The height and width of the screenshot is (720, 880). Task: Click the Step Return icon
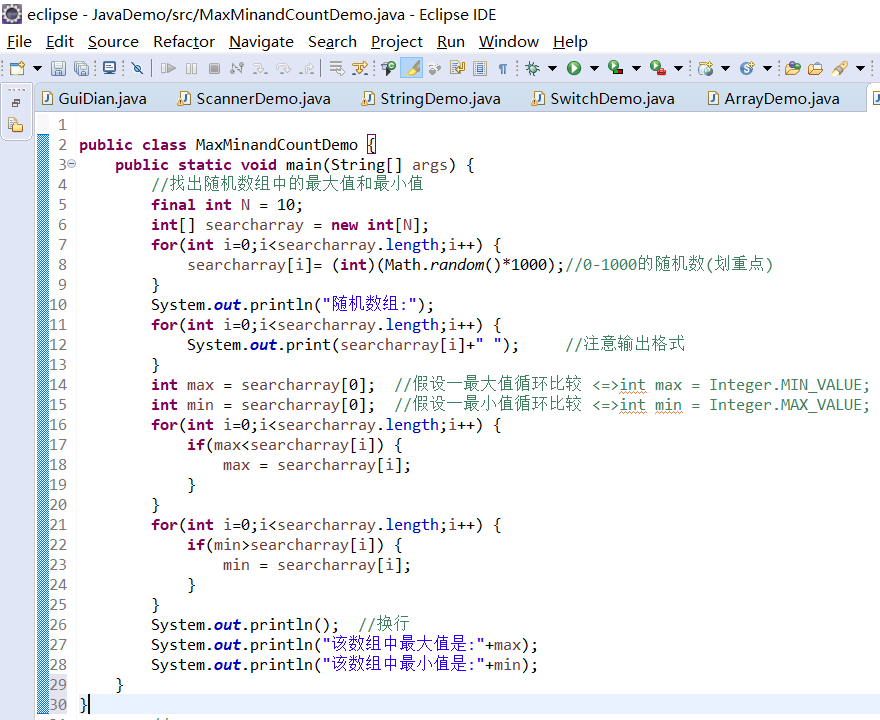tap(306, 68)
